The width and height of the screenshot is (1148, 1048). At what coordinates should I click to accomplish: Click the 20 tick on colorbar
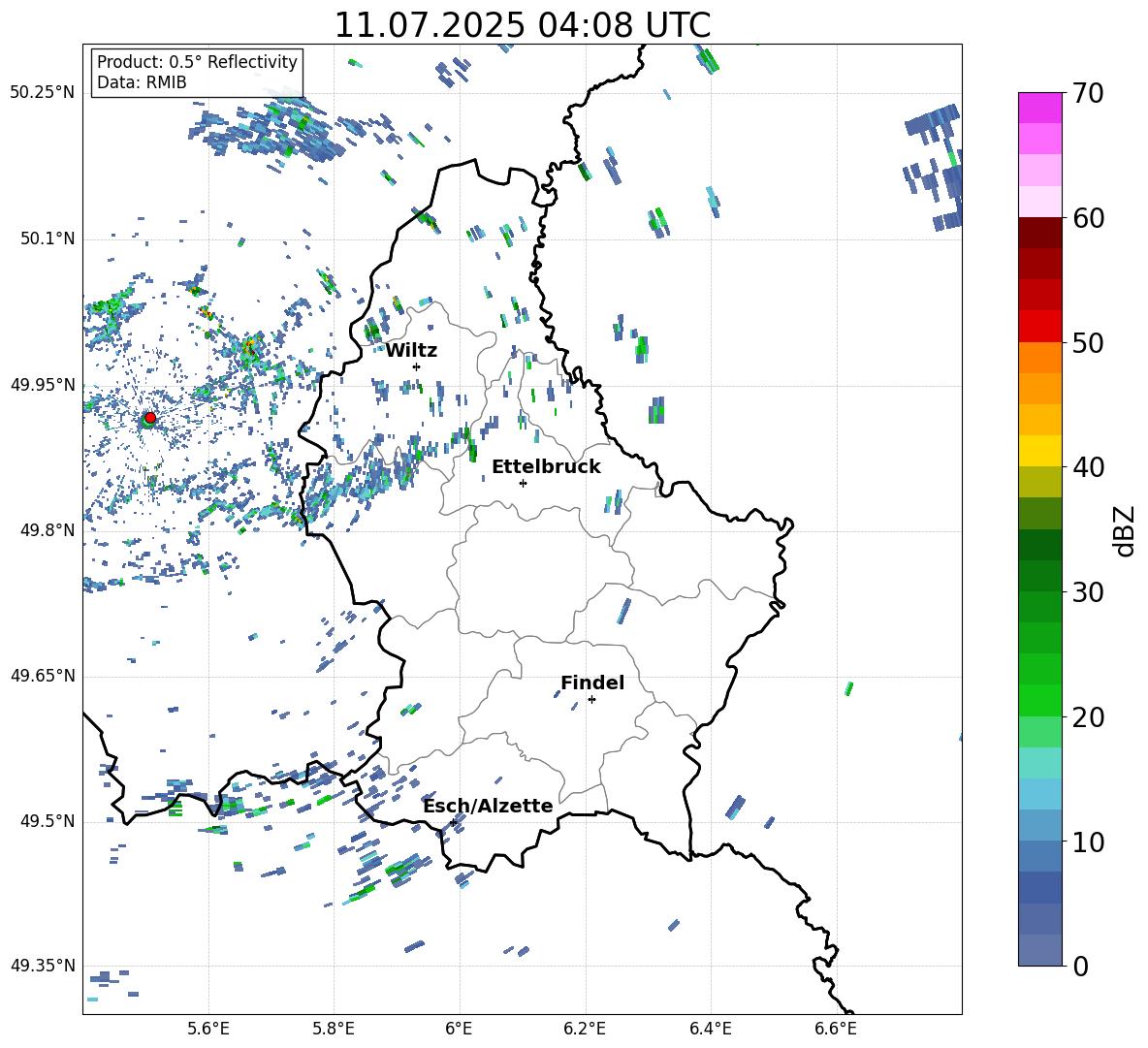[1088, 717]
